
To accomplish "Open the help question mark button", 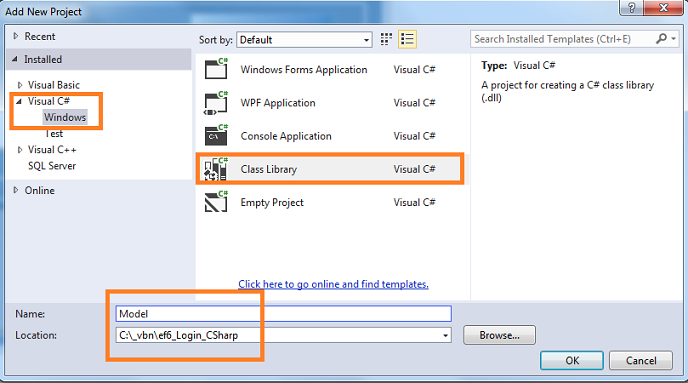I will click(632, 7).
